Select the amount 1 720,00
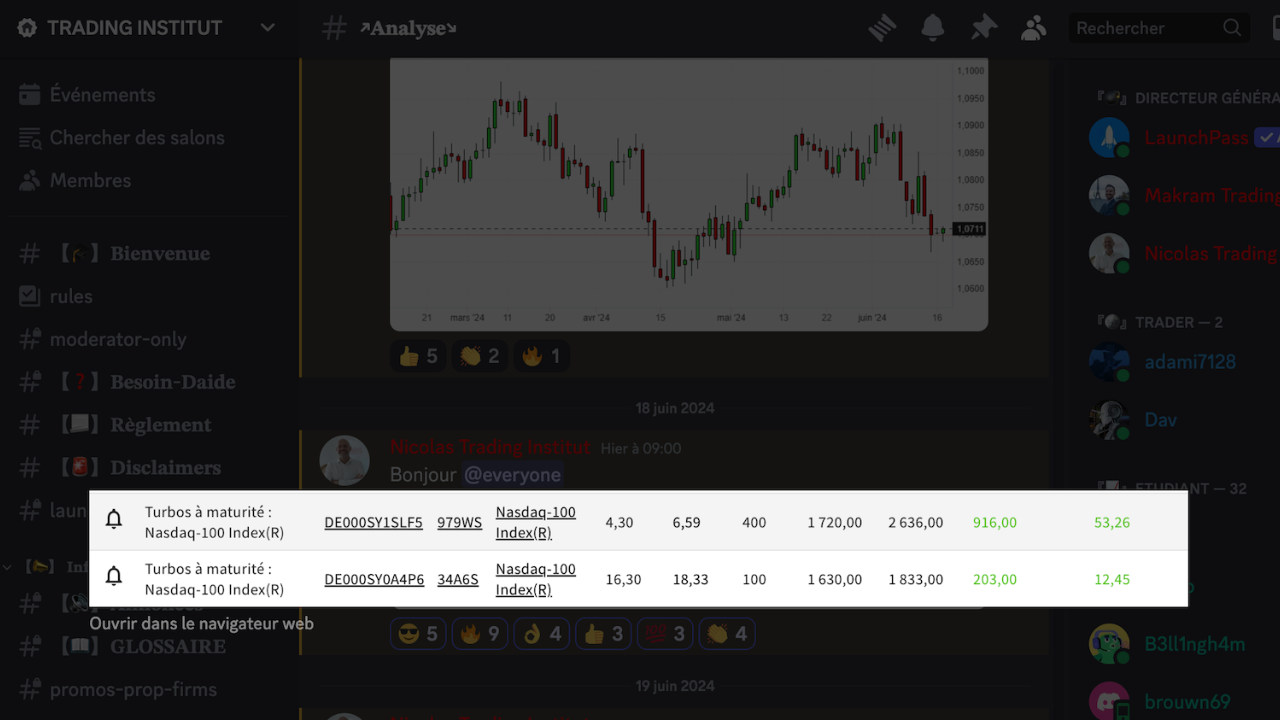The height and width of the screenshot is (720, 1280). 835,523
